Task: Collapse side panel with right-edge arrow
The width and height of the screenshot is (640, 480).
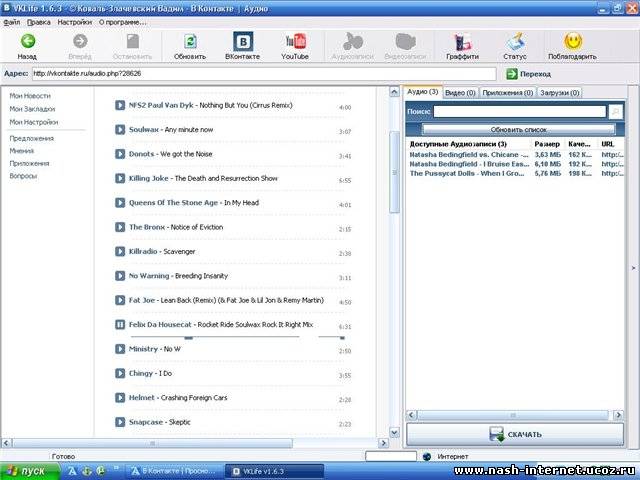Action: [633, 268]
